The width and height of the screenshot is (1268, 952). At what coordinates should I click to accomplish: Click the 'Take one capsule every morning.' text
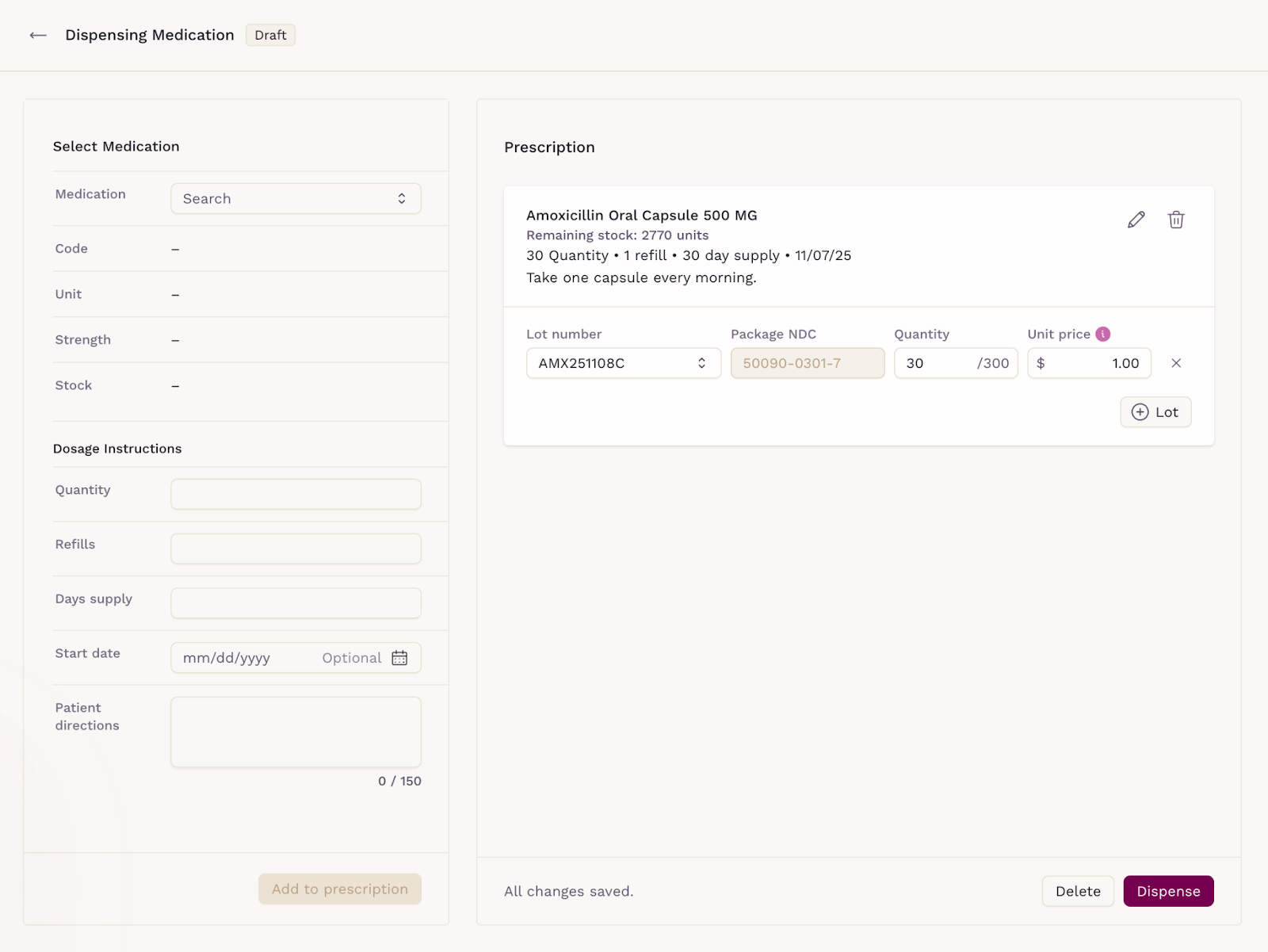tap(641, 277)
